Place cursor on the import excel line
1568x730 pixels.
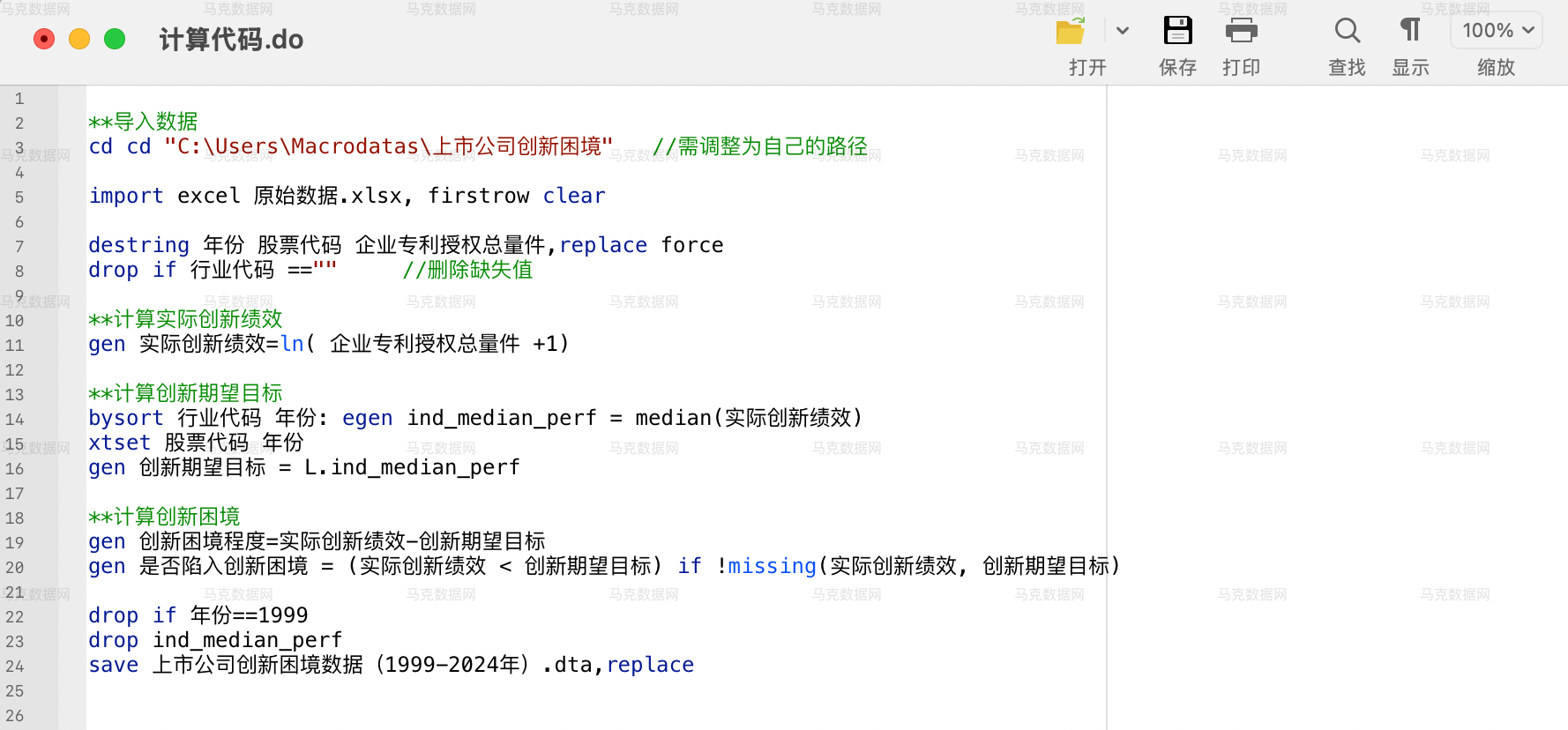pyautogui.click(x=347, y=196)
